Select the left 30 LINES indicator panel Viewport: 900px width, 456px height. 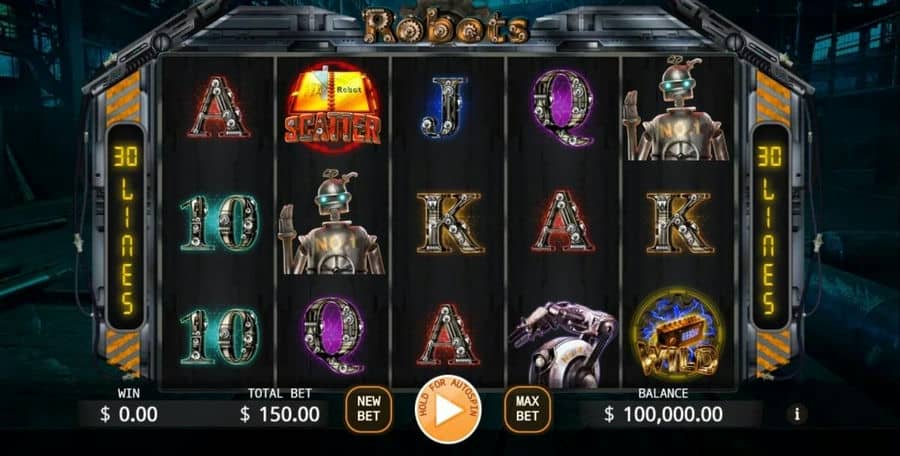coord(125,227)
